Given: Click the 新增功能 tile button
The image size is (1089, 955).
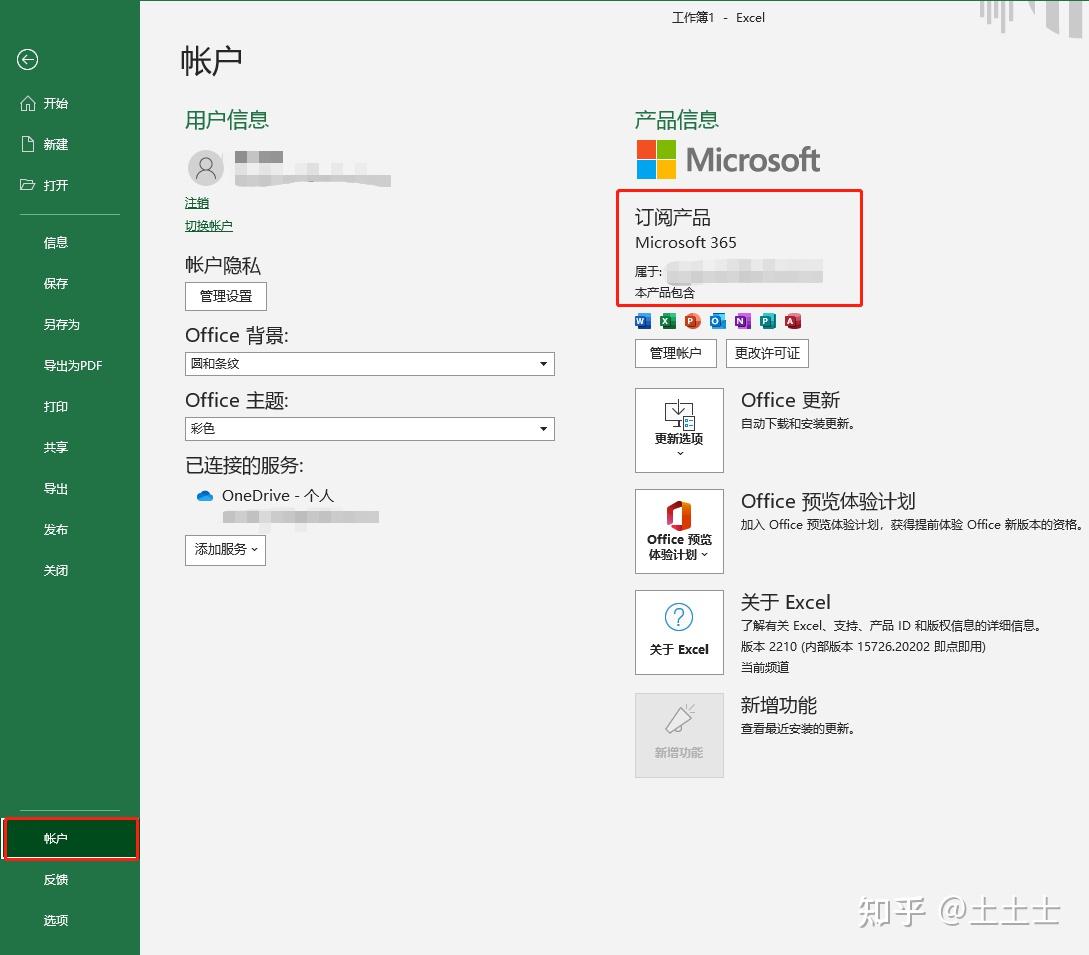Looking at the screenshot, I should pyautogui.click(x=679, y=735).
